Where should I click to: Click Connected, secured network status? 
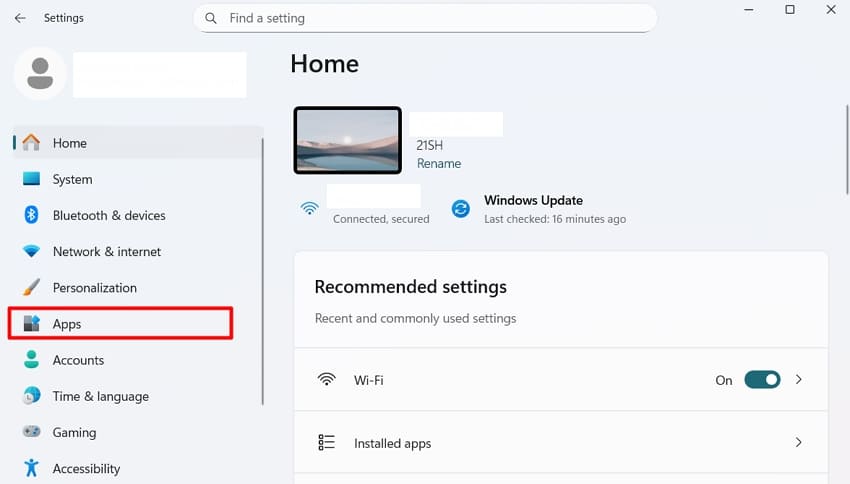[x=381, y=218]
